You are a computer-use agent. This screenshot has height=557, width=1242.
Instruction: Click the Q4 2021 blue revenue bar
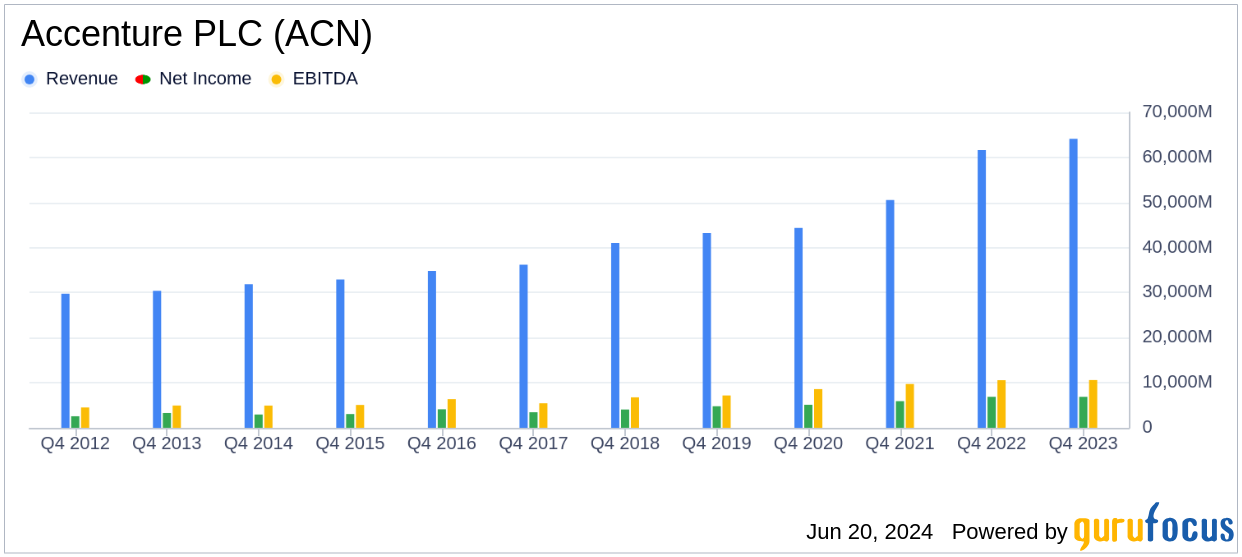(x=890, y=314)
